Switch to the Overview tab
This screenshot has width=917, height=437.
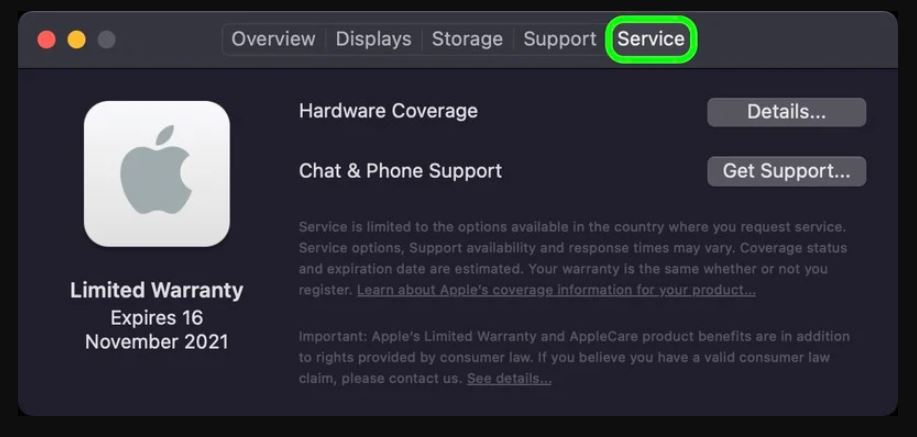click(273, 39)
